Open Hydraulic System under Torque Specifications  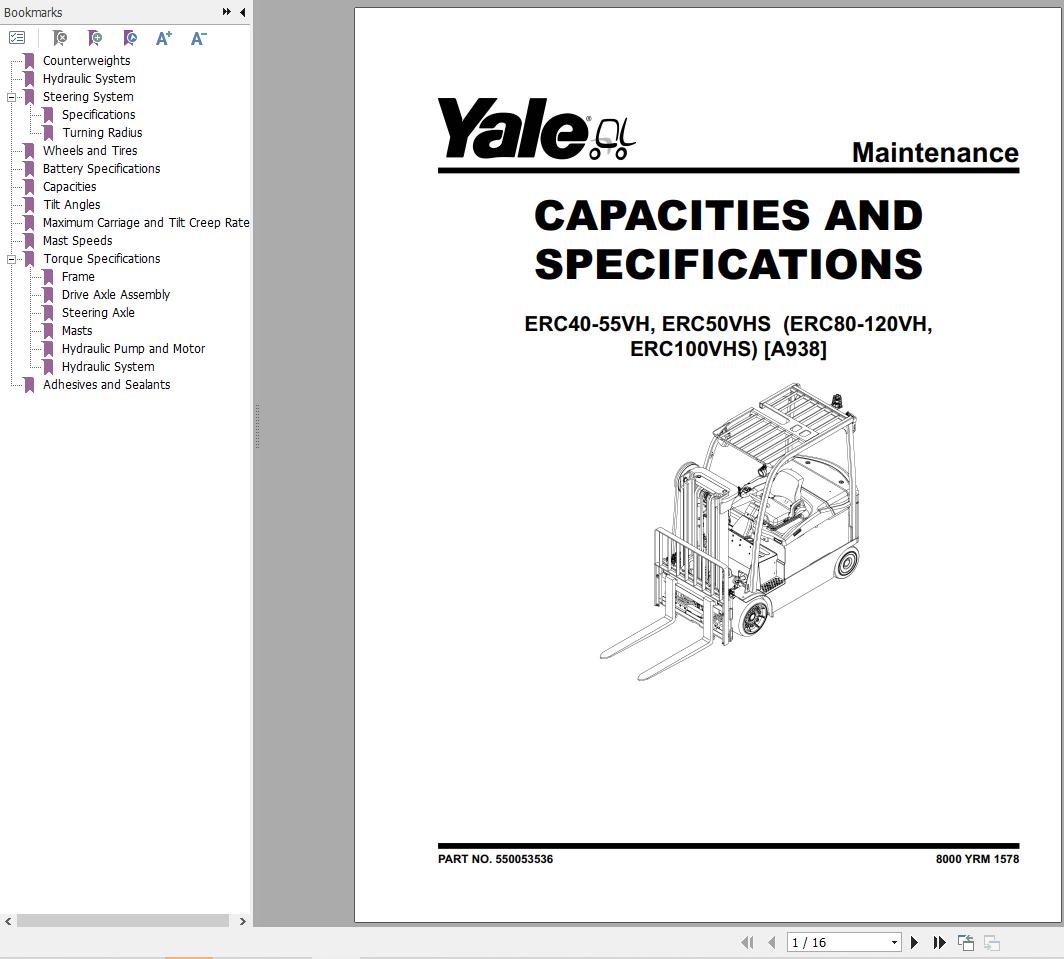pos(108,366)
